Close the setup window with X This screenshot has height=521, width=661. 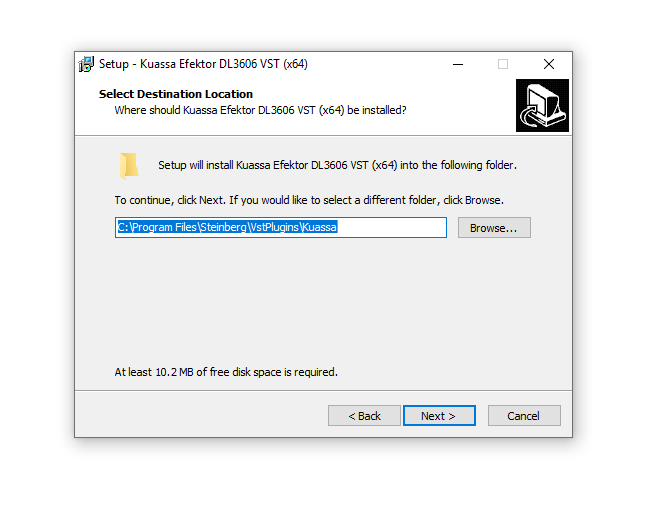point(549,64)
